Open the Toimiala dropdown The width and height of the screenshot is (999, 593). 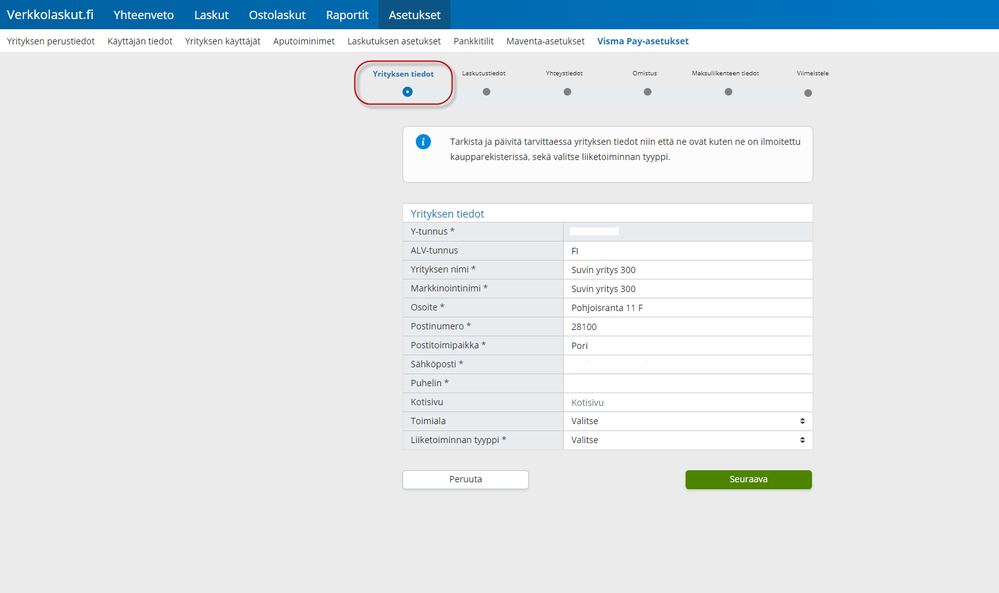click(x=688, y=421)
